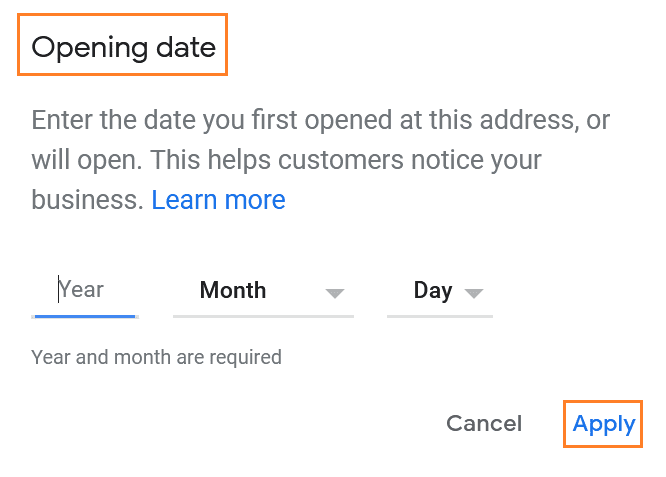Screen dimensions: 666x477
Task: Select the Day label text
Action: (433, 291)
